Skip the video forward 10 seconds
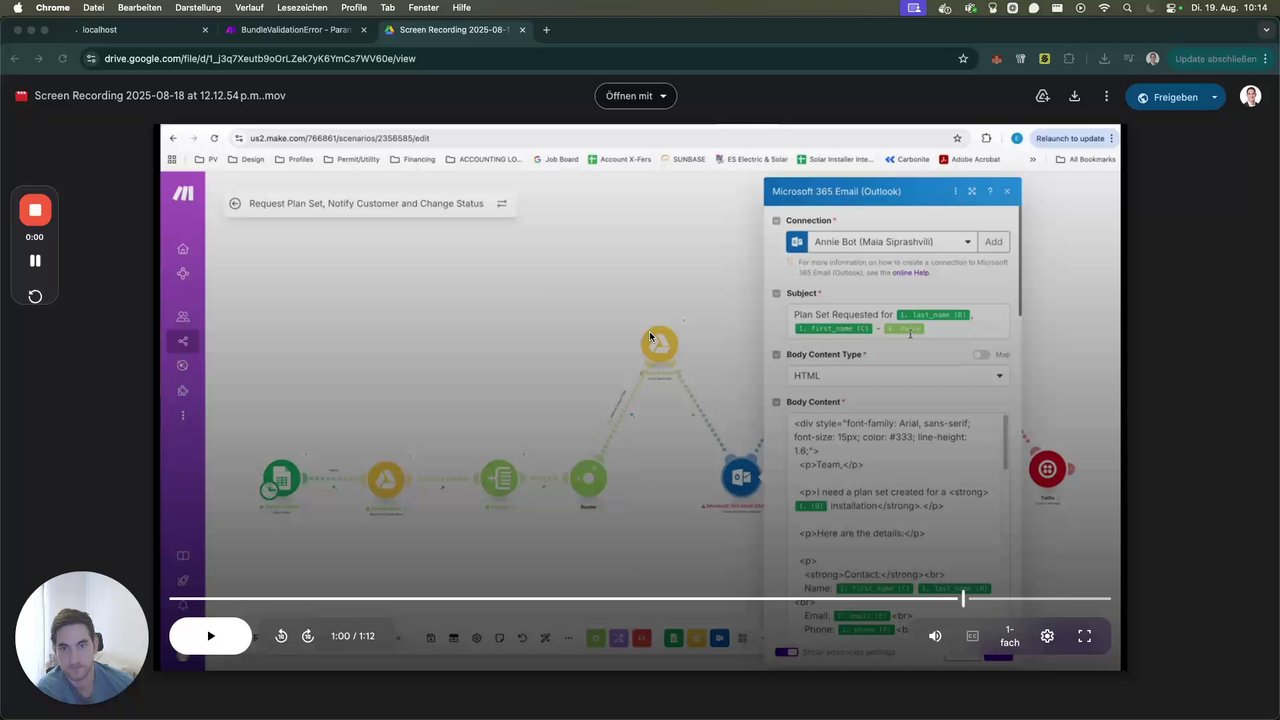Viewport: 1280px width, 720px height. 308,636
